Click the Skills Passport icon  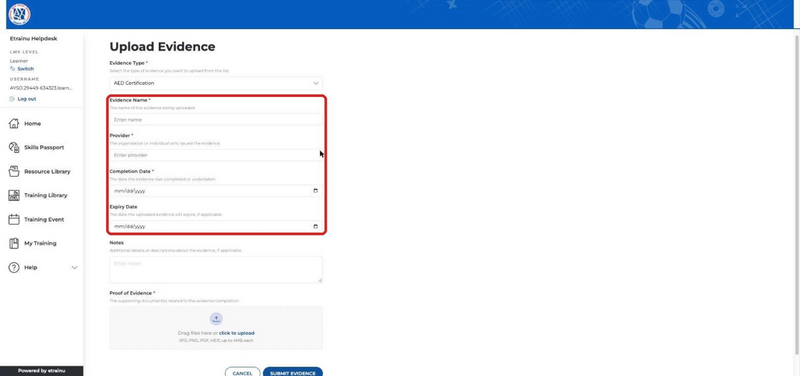[x=14, y=147]
